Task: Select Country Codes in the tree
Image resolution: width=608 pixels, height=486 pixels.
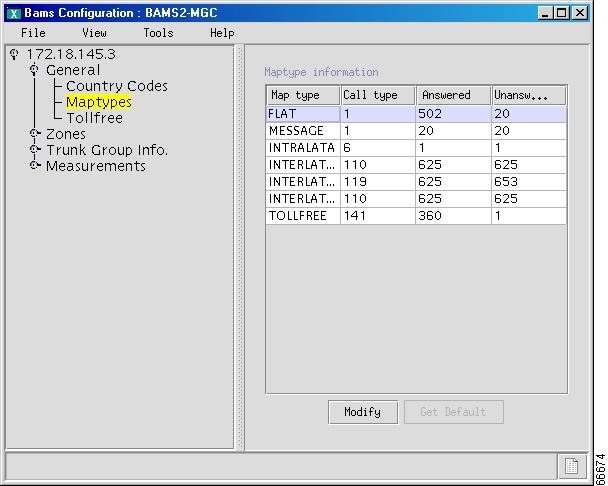Action: (x=116, y=86)
